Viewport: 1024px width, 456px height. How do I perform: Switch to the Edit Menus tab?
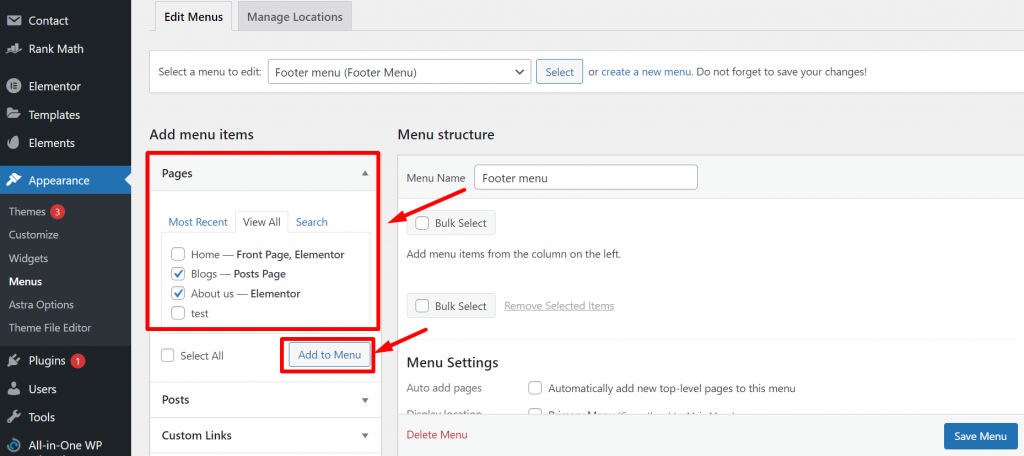[x=193, y=17]
